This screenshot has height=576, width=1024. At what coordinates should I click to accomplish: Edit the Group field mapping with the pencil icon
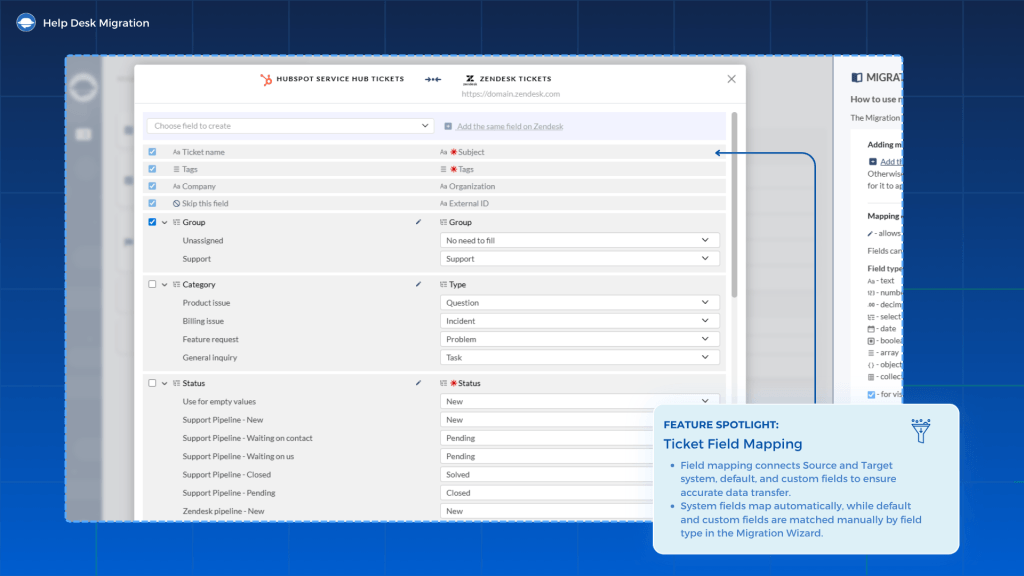point(419,222)
